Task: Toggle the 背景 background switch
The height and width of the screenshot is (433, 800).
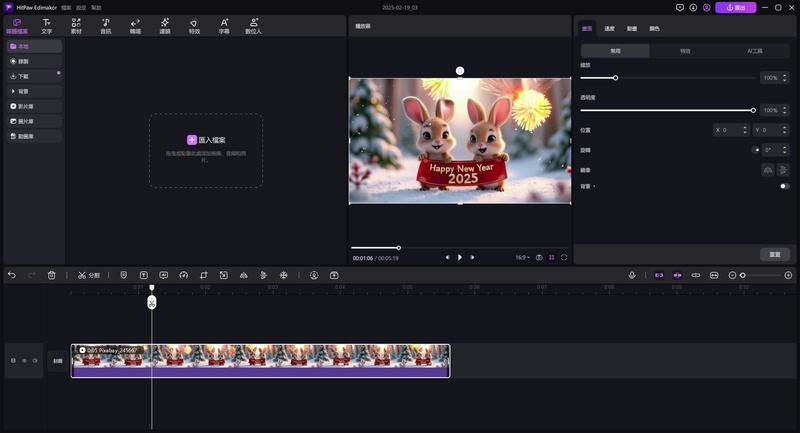Action: pos(783,186)
